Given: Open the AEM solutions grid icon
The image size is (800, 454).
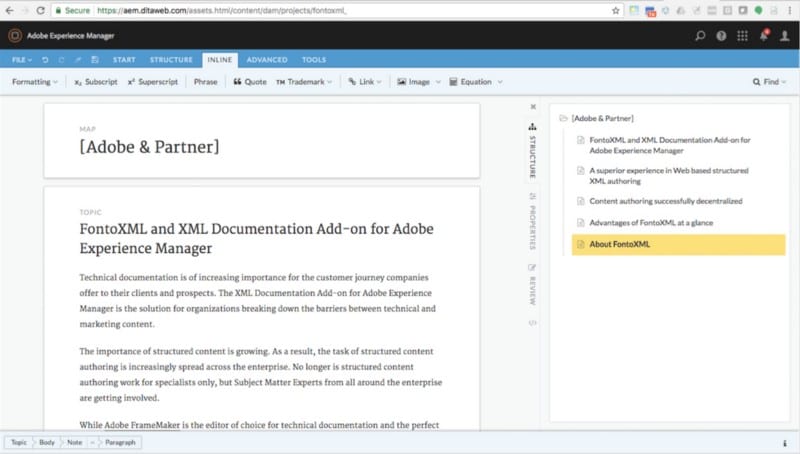Looking at the screenshot, I should 742,35.
